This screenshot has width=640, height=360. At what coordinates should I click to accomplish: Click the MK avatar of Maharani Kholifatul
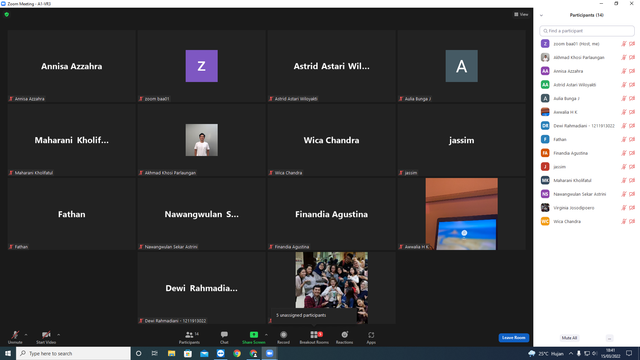pos(545,180)
